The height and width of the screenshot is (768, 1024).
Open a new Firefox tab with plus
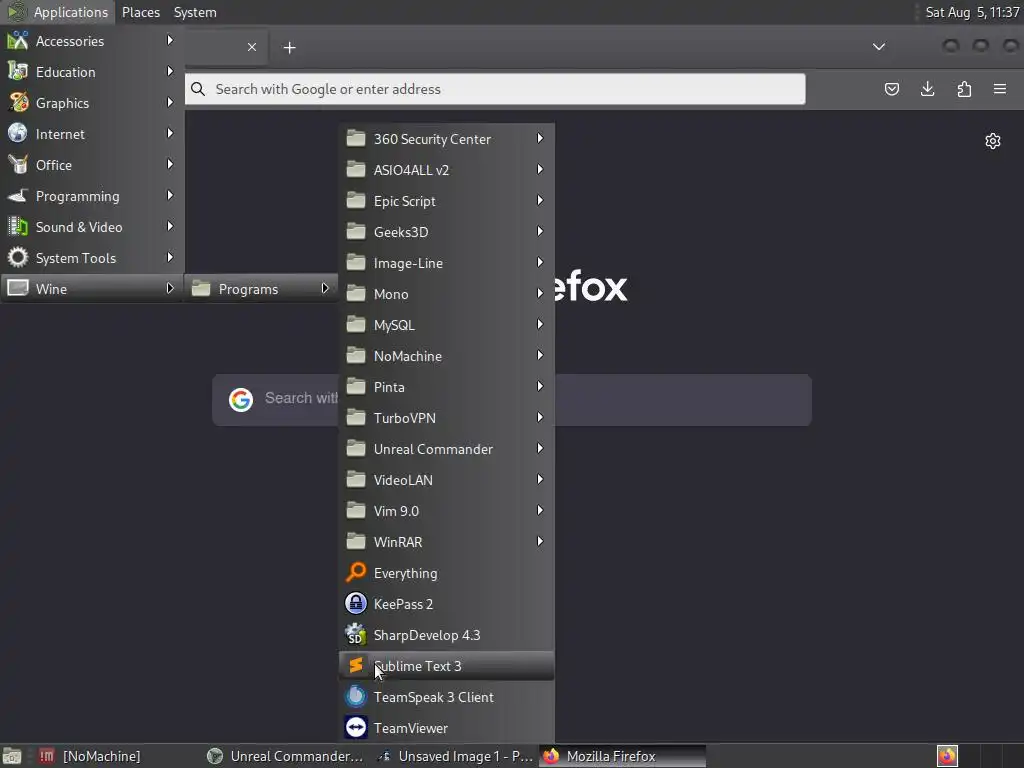coord(289,48)
